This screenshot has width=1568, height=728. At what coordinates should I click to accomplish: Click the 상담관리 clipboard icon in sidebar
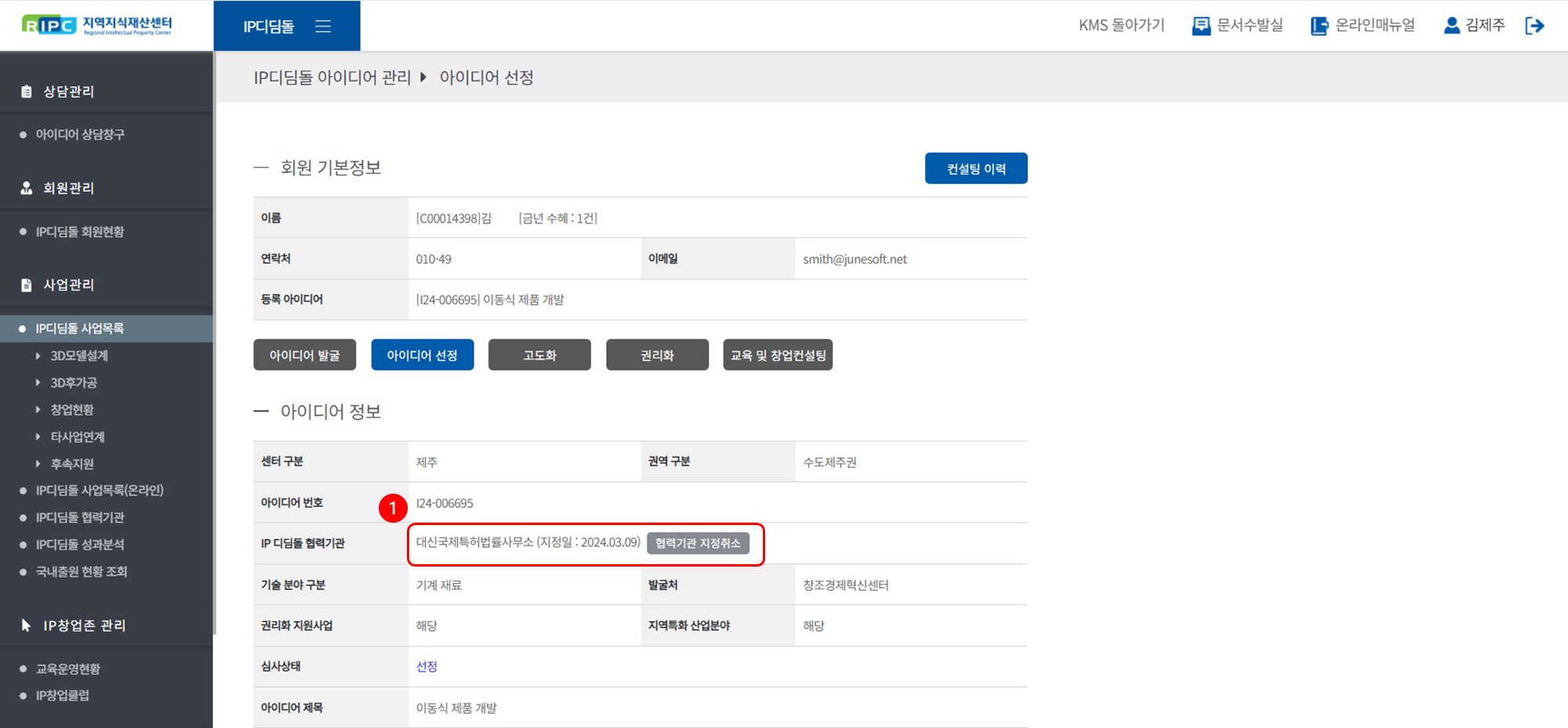coord(27,92)
